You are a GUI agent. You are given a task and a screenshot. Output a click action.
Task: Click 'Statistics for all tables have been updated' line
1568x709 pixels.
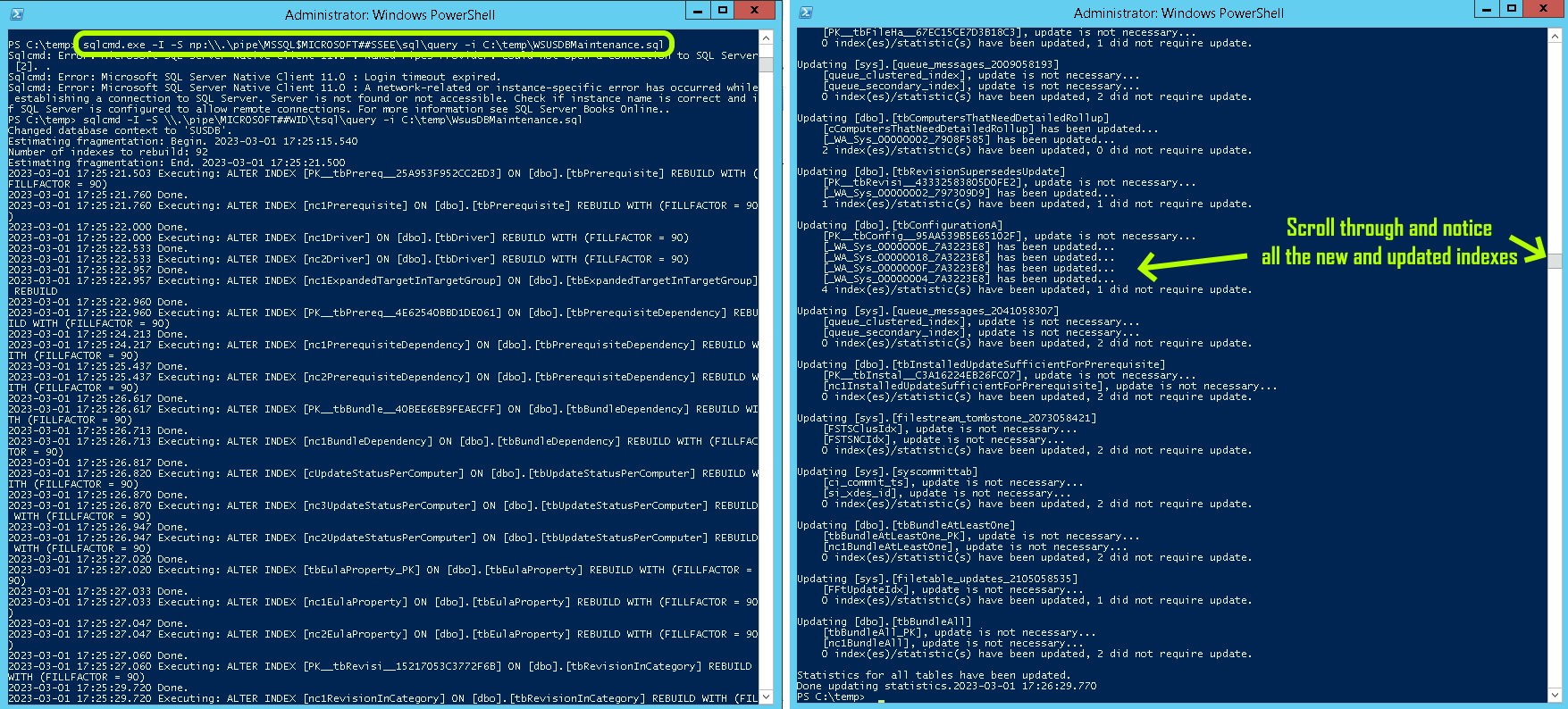934,675
